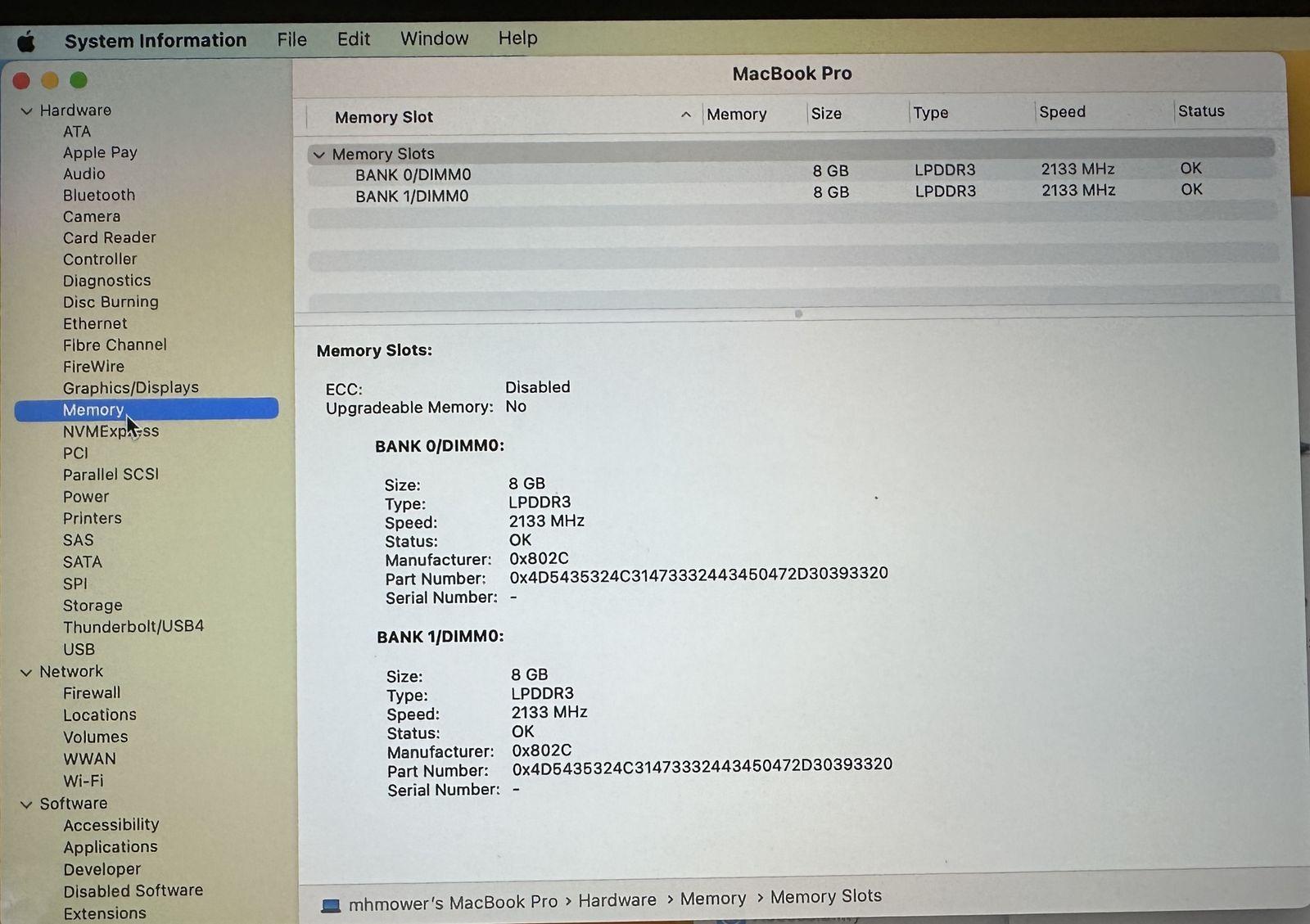Click the laptop icon in path bar
This screenshot has width=1310, height=924.
(x=331, y=905)
